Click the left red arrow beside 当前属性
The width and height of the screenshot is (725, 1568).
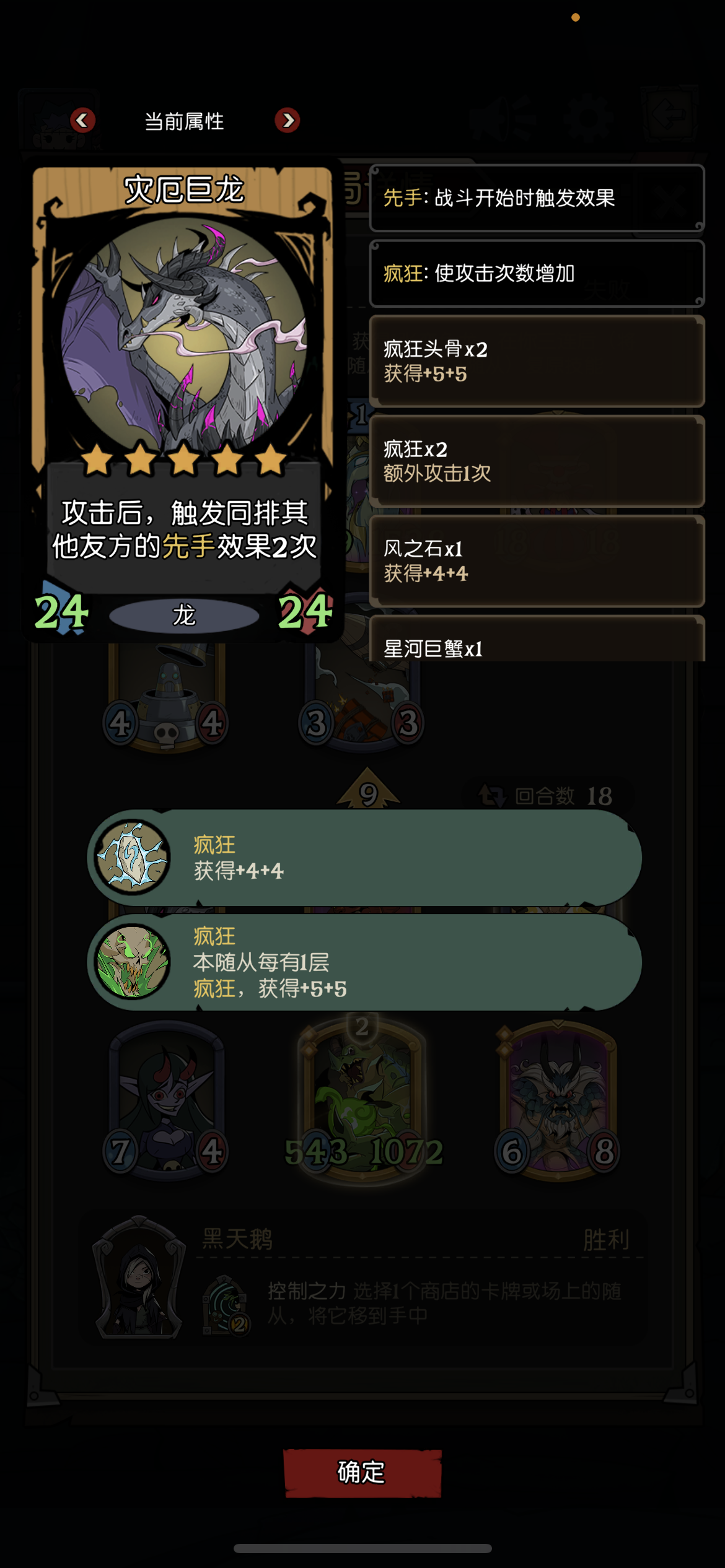[x=82, y=120]
